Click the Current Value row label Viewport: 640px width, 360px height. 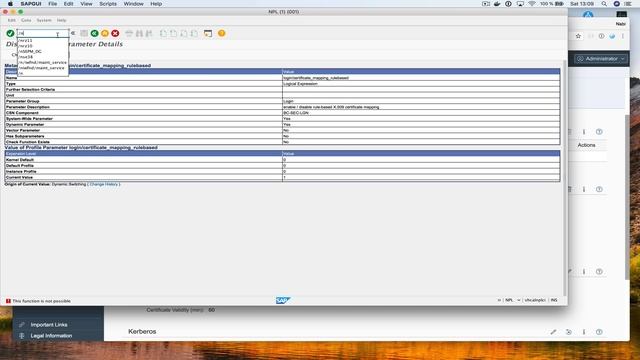[19, 178]
